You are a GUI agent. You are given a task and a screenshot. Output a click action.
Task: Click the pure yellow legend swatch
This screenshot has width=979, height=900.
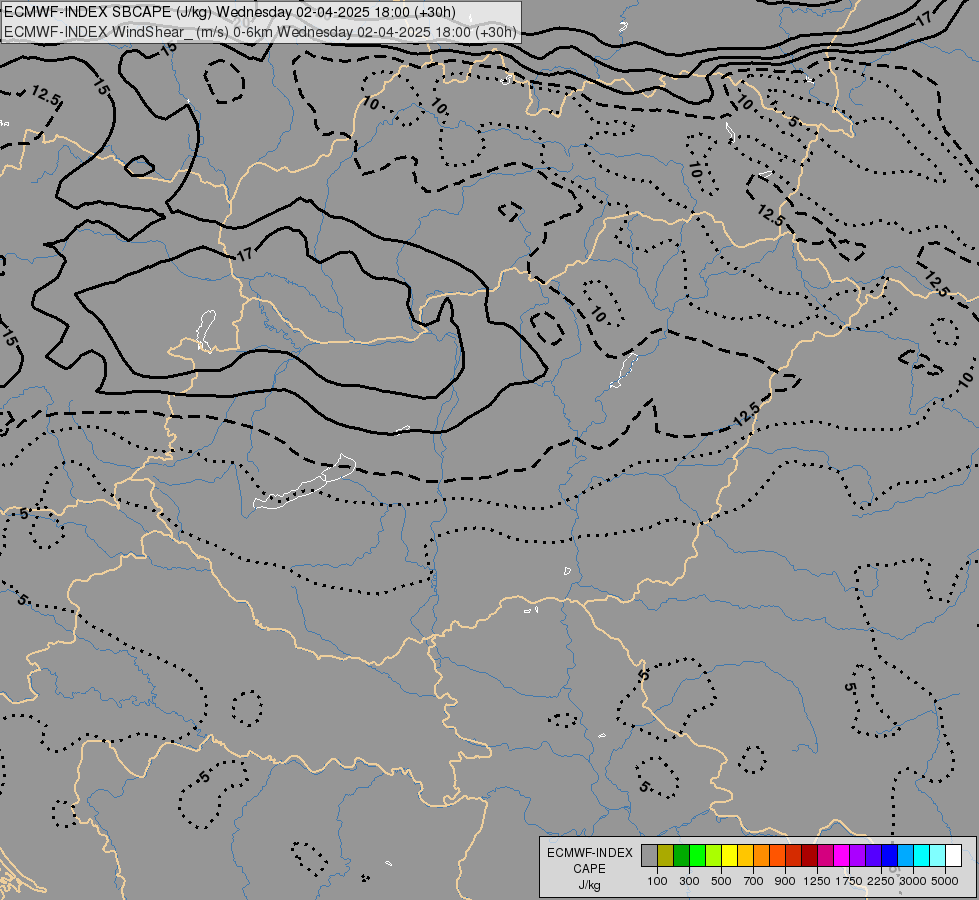729,855
